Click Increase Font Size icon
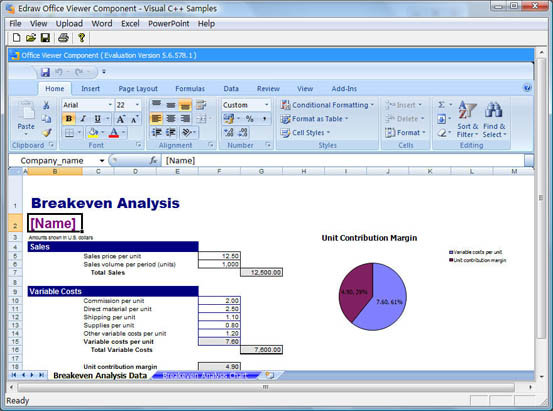The height and width of the screenshot is (411, 553). coord(121,119)
